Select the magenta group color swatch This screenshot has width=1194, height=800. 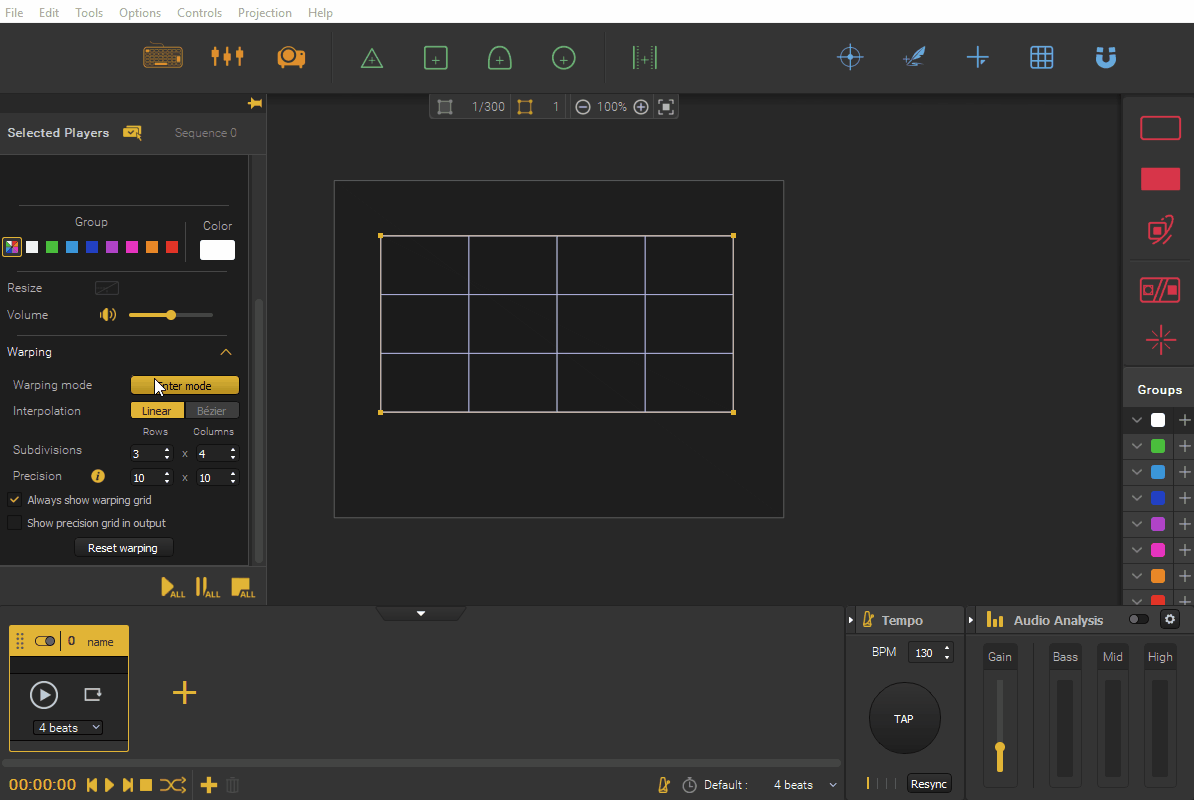(132, 247)
